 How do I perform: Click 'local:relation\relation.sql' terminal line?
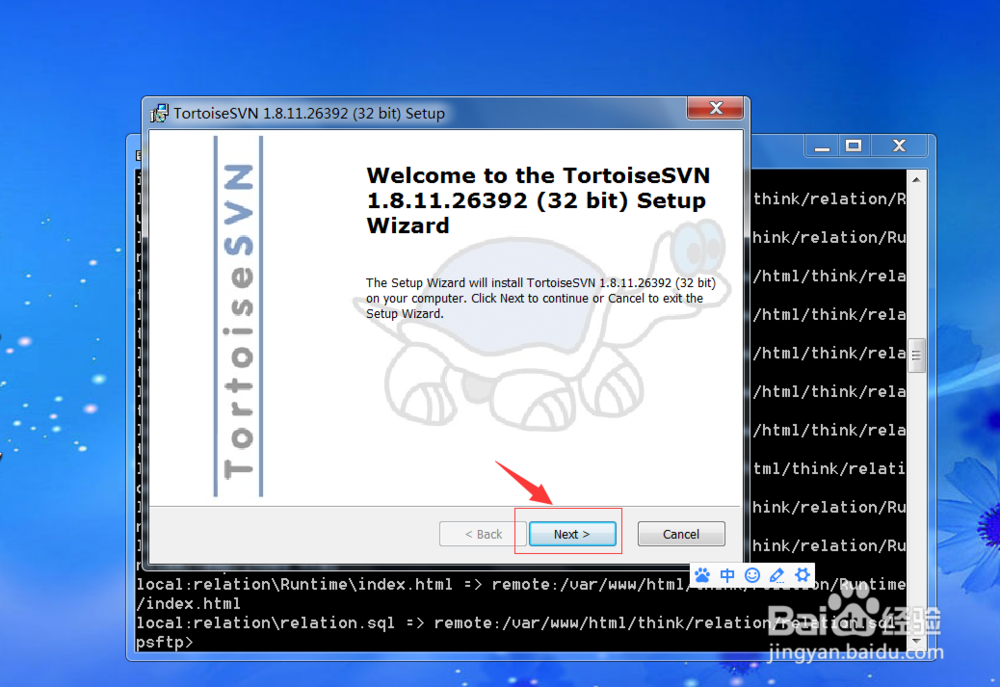515,623
